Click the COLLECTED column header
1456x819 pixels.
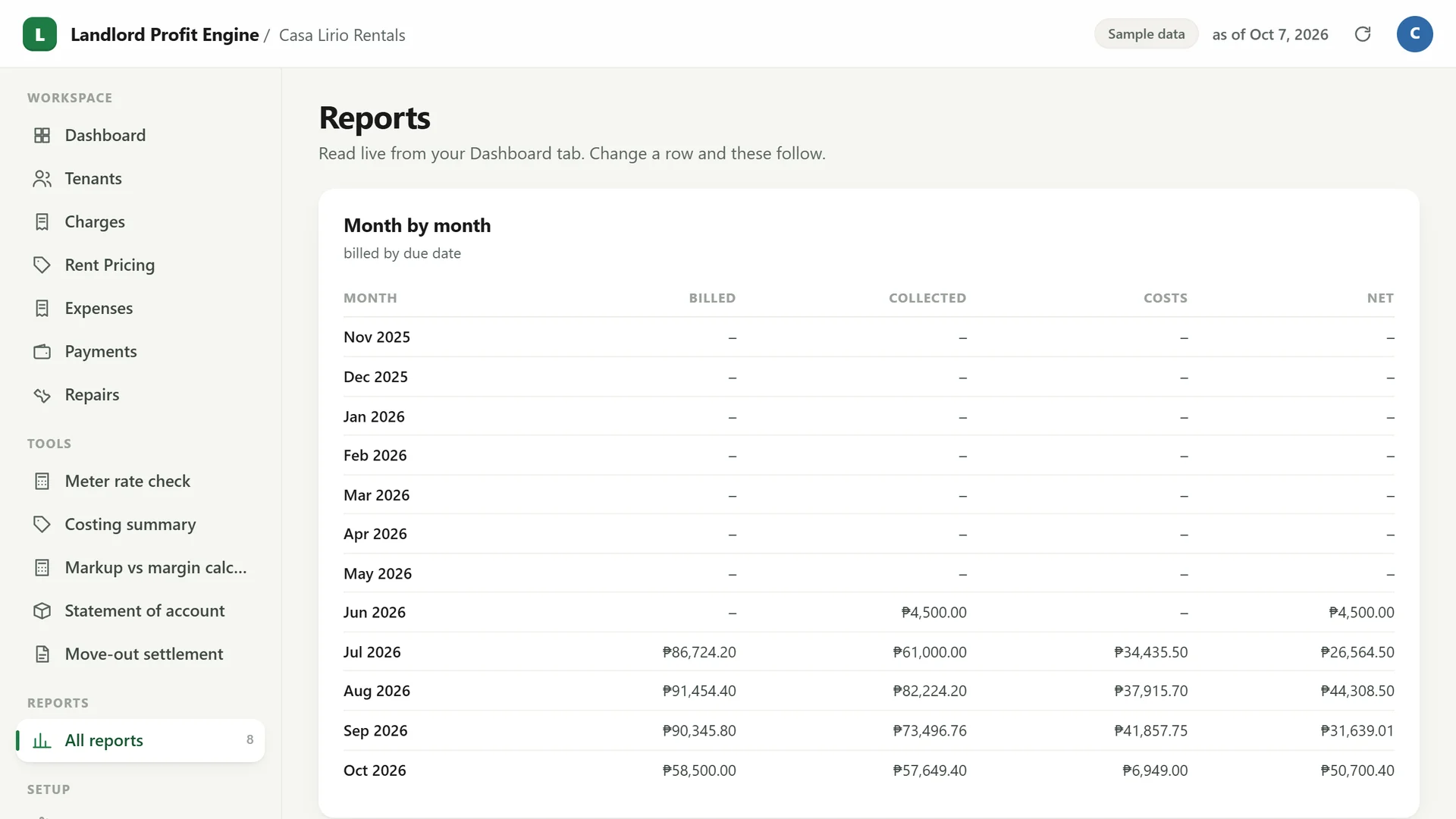[x=927, y=298]
